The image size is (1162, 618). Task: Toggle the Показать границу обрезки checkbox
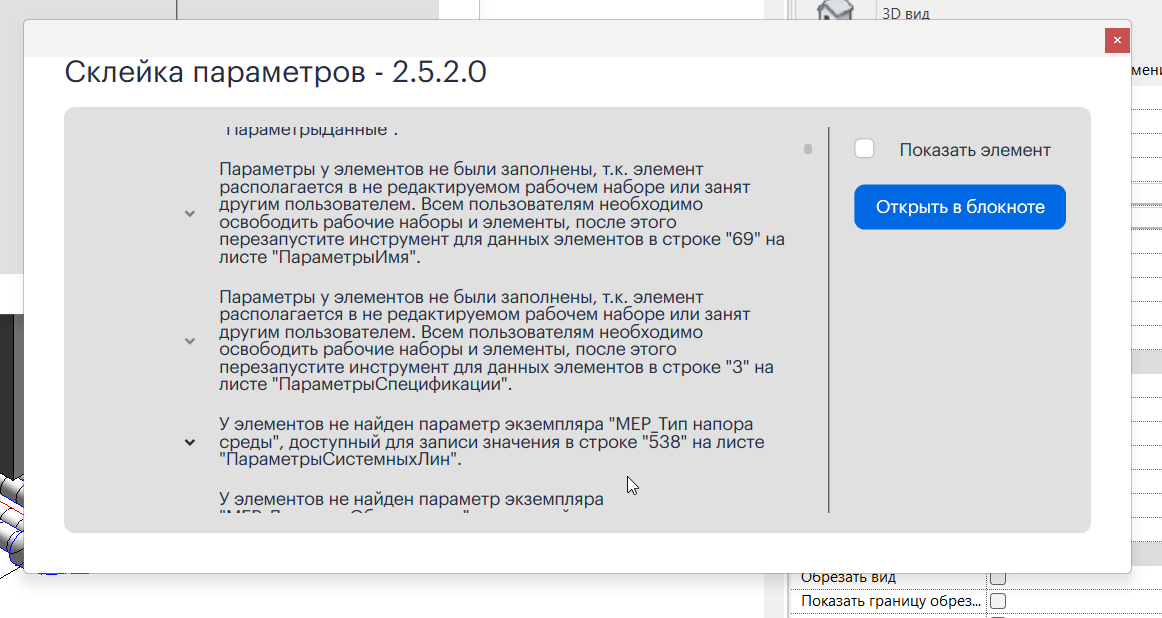[x=997, y=601]
